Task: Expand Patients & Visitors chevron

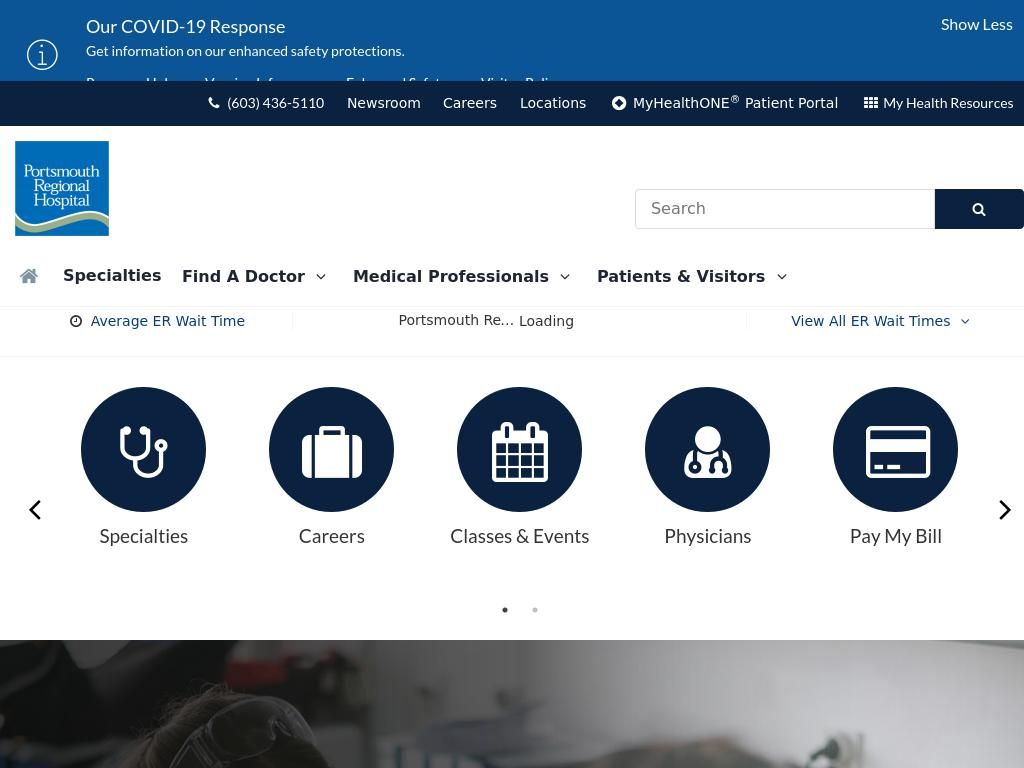Action: [782, 277]
